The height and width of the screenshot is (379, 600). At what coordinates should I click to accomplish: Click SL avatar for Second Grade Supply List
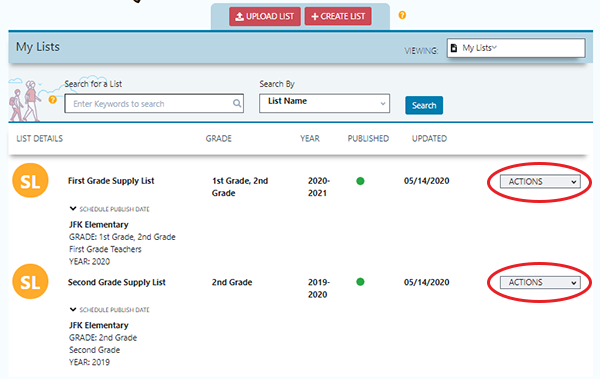coord(30,281)
